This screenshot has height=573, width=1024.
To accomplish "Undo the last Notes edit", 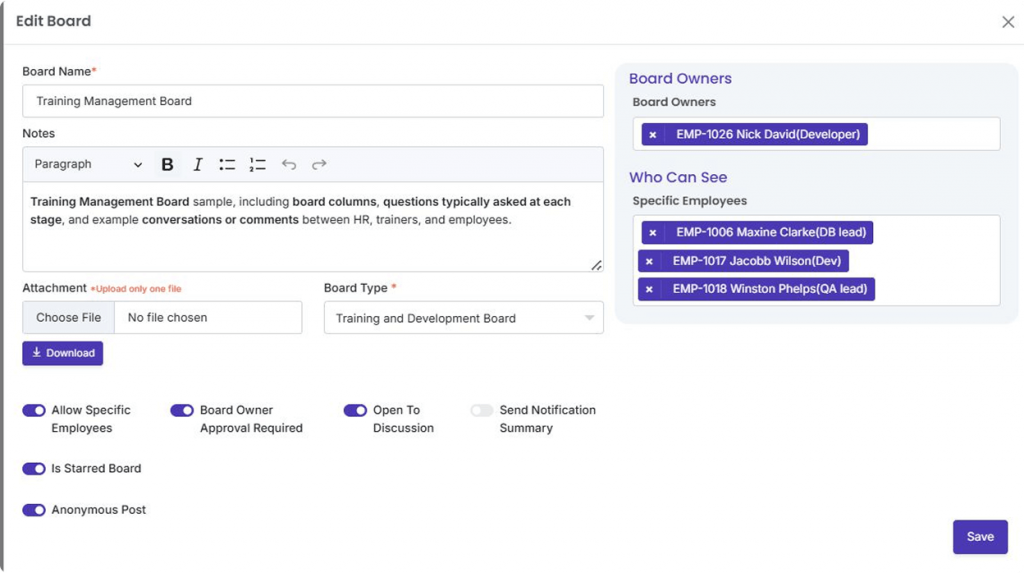I will click(289, 165).
